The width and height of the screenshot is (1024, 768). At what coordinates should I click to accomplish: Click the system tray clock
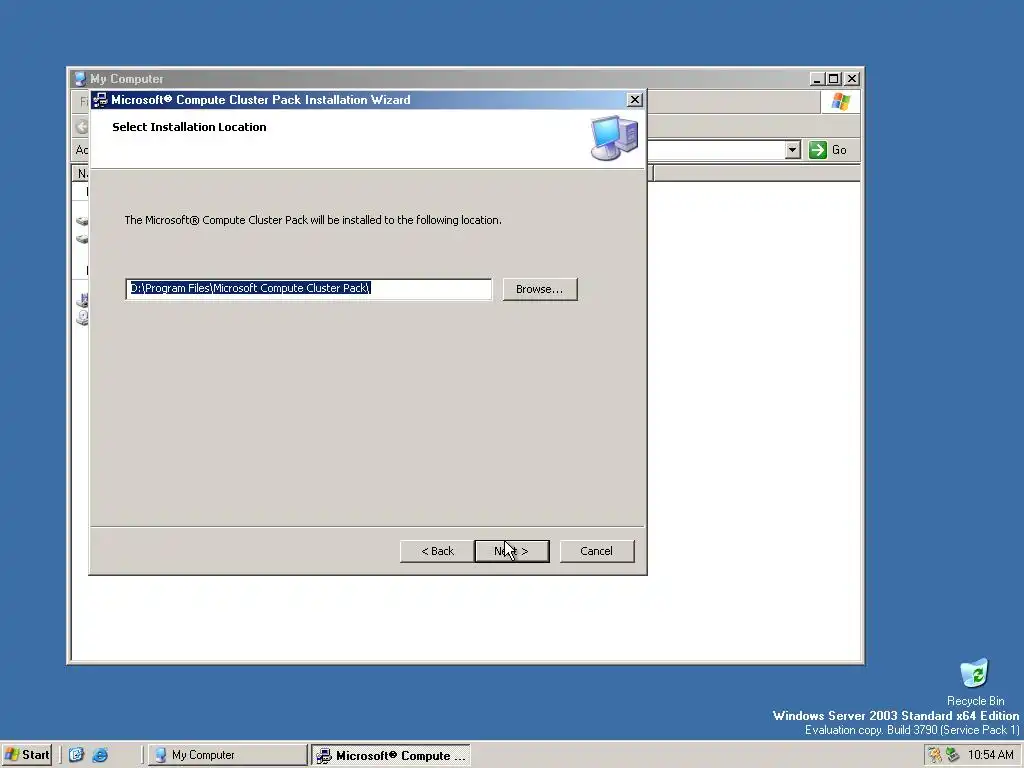click(x=991, y=755)
